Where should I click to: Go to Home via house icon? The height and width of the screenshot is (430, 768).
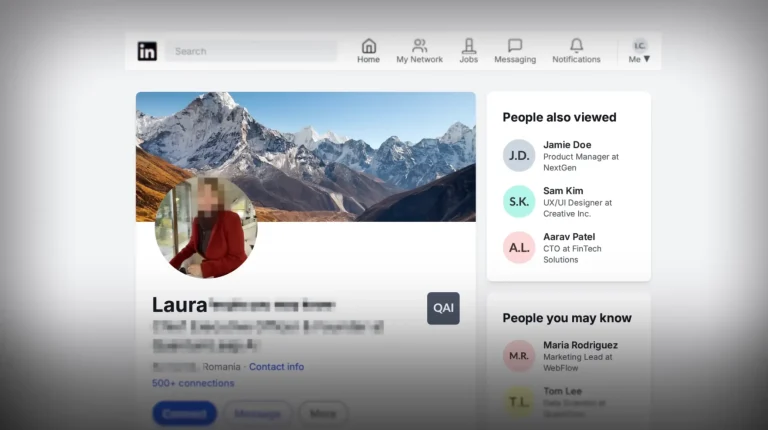[x=368, y=46]
